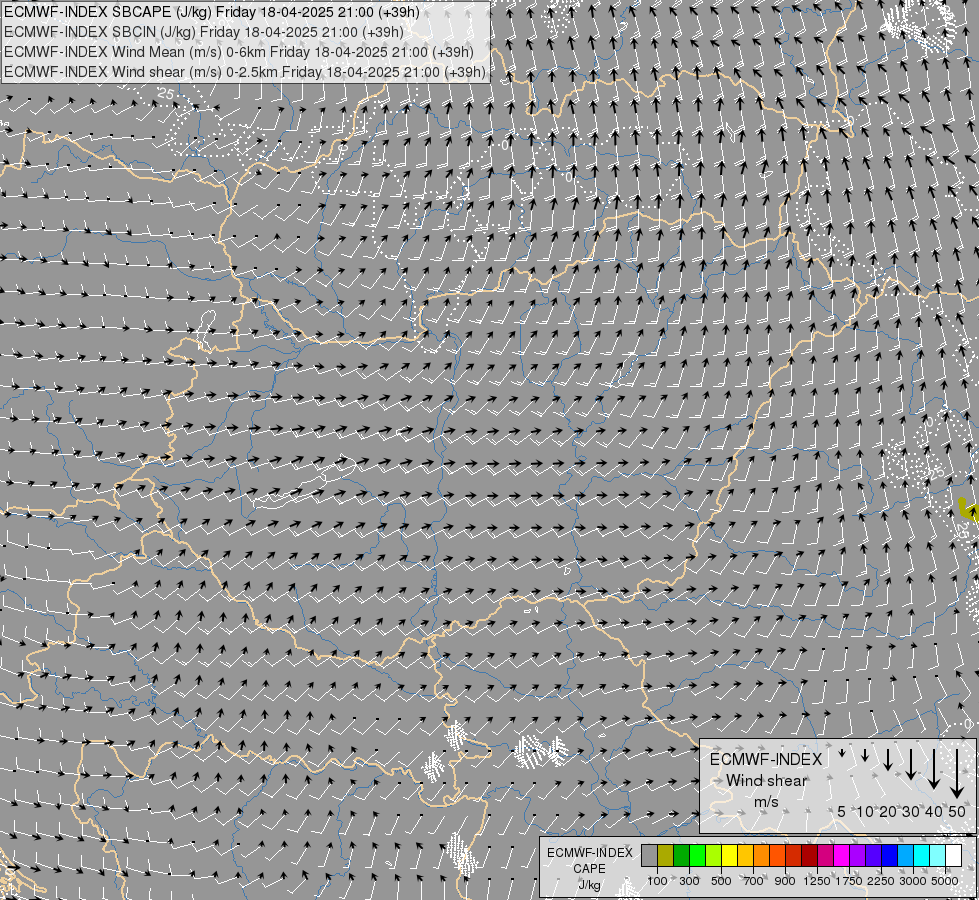
Task: Click the wind shear legend arrow above 40
Action: (x=934, y=769)
